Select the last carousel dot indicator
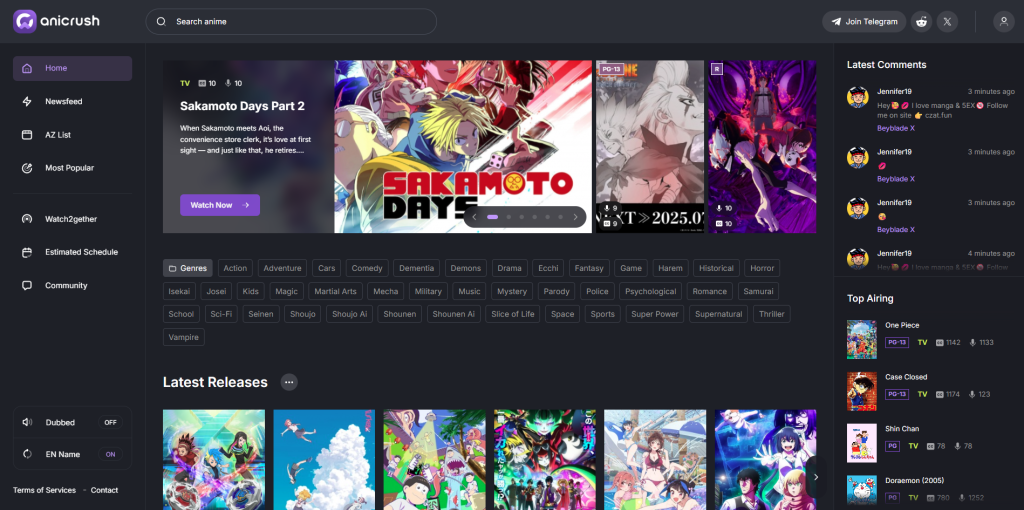The image size is (1024, 510). (x=559, y=217)
